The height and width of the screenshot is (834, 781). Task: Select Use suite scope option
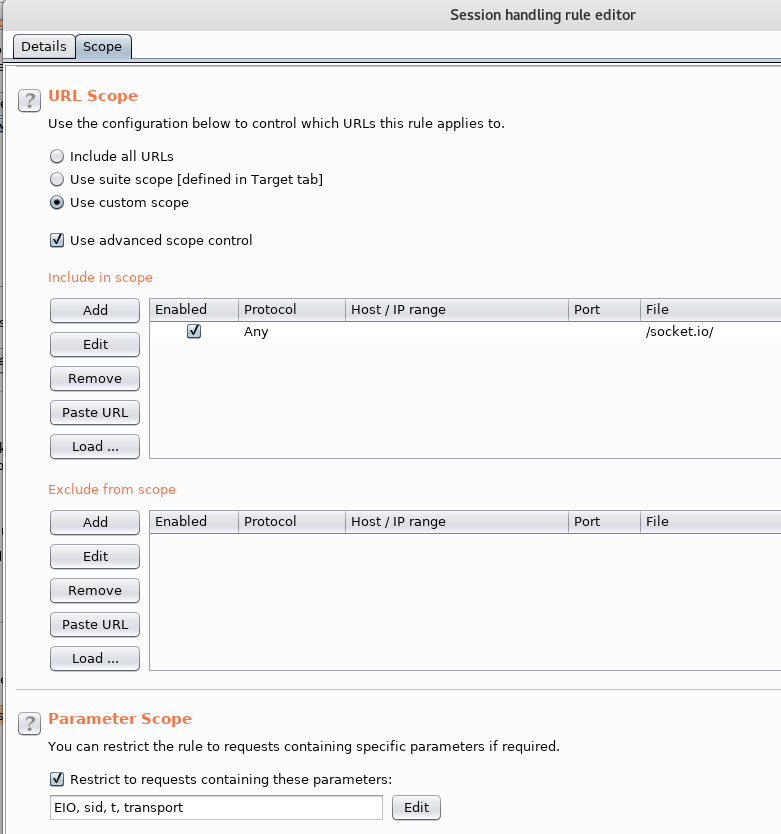click(57, 179)
